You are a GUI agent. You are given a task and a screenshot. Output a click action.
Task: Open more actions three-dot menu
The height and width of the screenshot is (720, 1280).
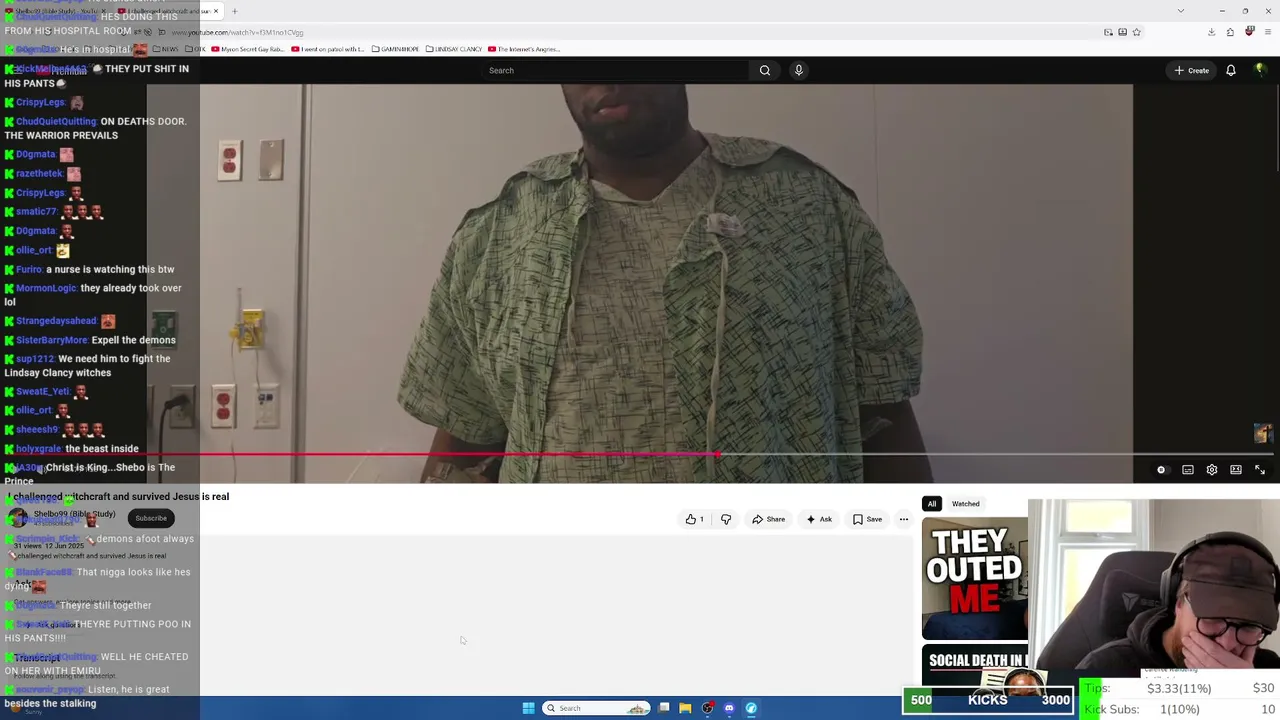pyautogui.click(x=904, y=519)
